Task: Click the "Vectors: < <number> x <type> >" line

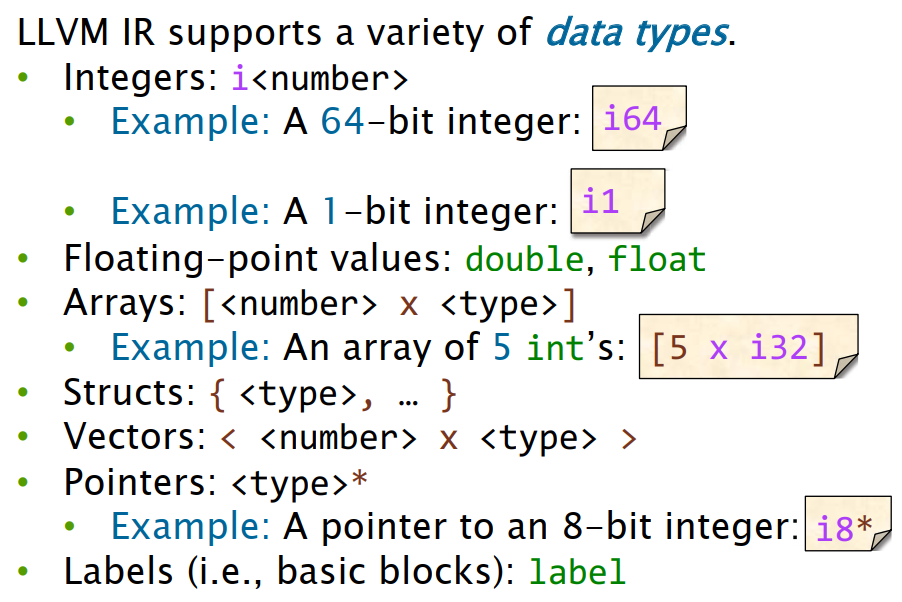Action: pos(350,439)
